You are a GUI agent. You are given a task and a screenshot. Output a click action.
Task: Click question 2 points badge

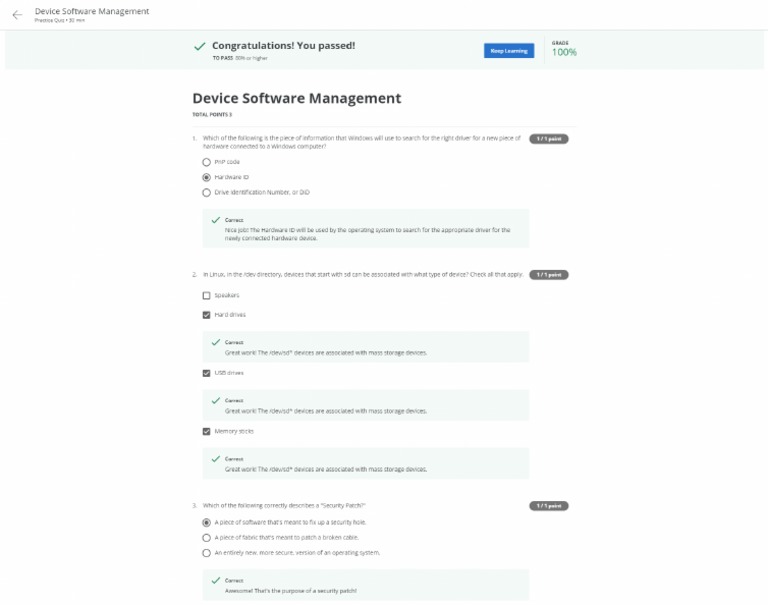click(549, 274)
